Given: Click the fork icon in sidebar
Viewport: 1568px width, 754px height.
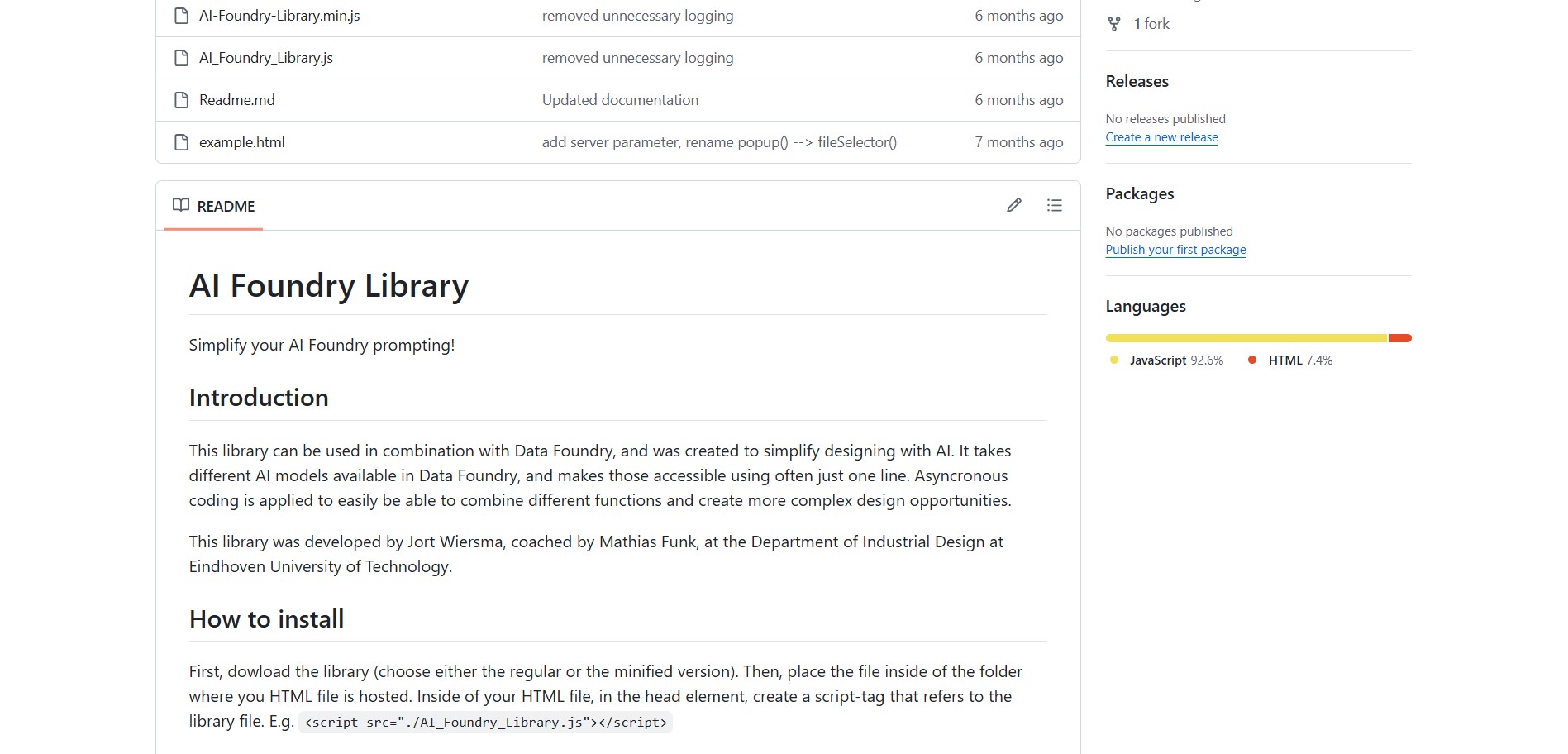Looking at the screenshot, I should pos(1114,24).
